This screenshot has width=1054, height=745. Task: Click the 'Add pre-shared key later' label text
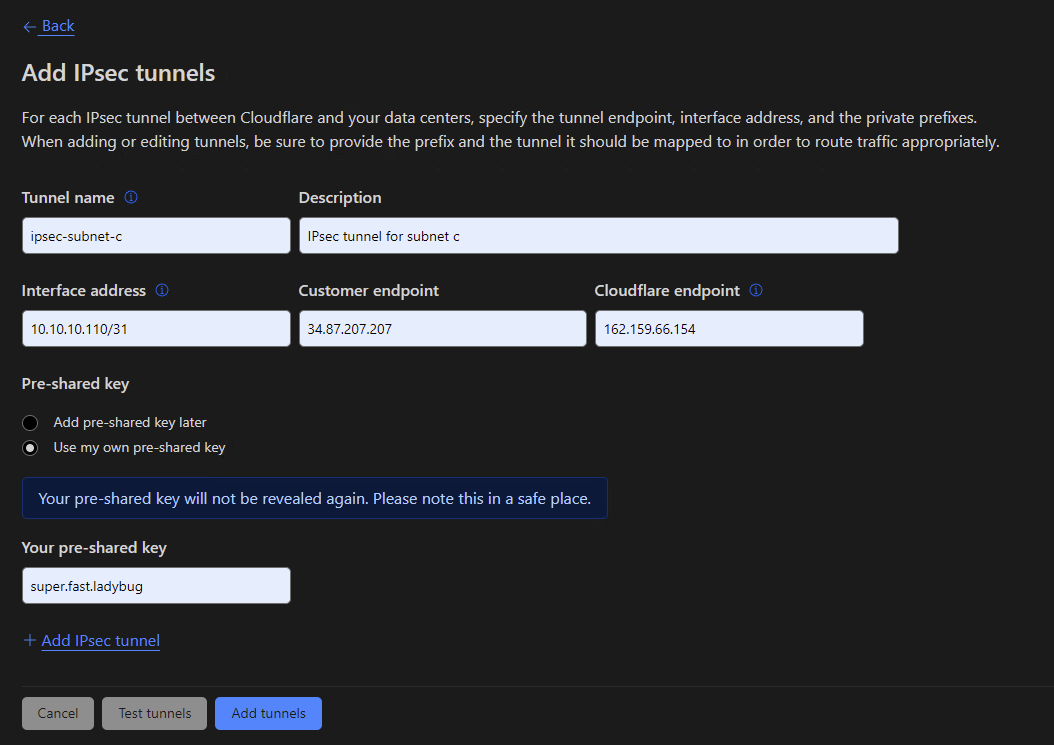130,423
